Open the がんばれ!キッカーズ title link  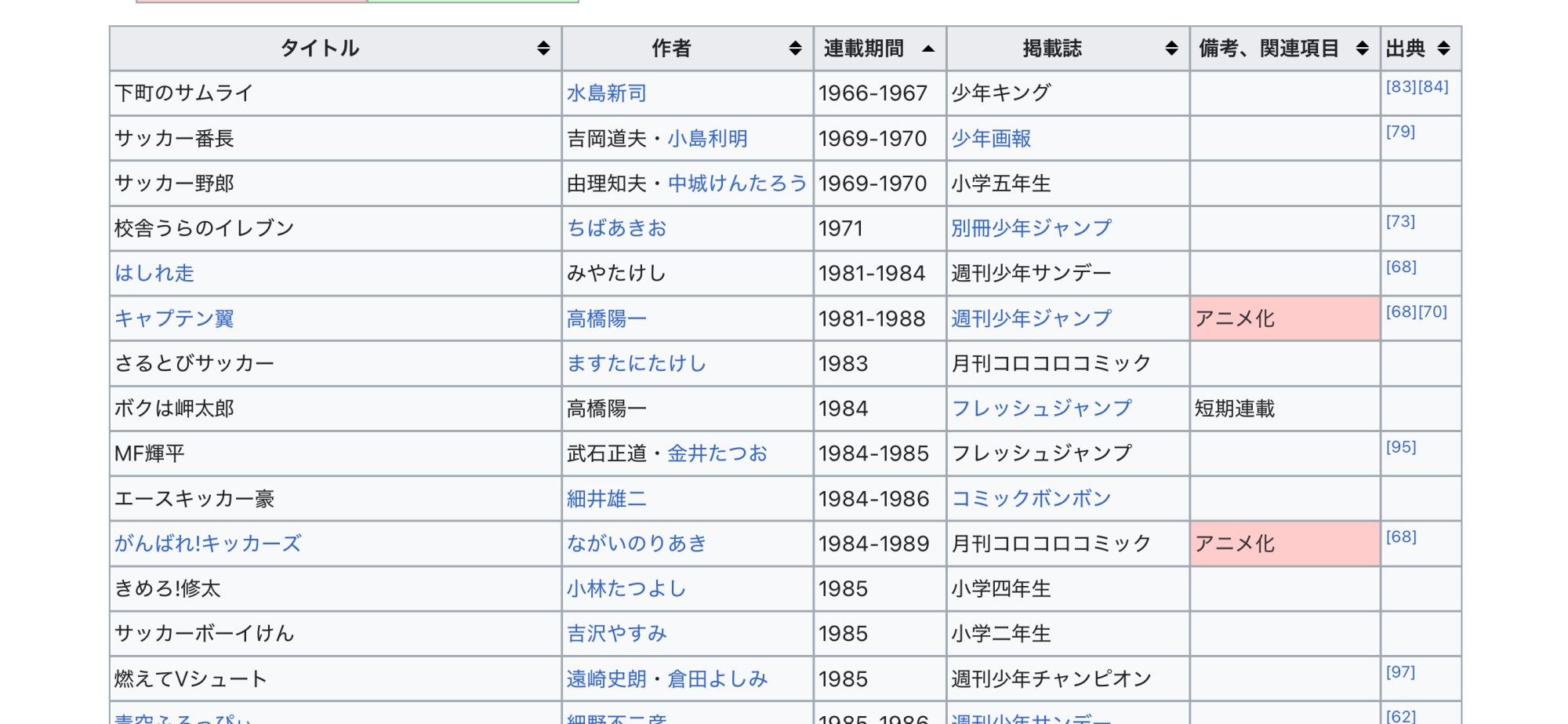click(208, 544)
